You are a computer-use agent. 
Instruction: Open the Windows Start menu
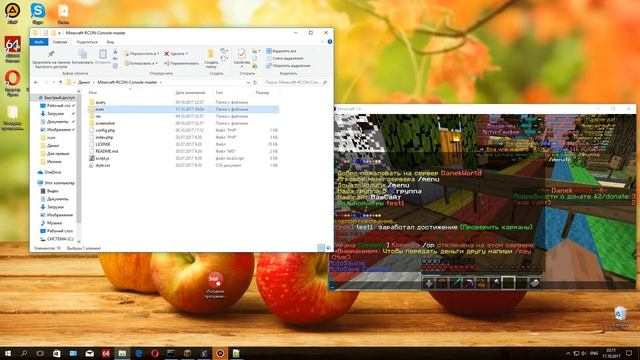pyautogui.click(x=7, y=353)
